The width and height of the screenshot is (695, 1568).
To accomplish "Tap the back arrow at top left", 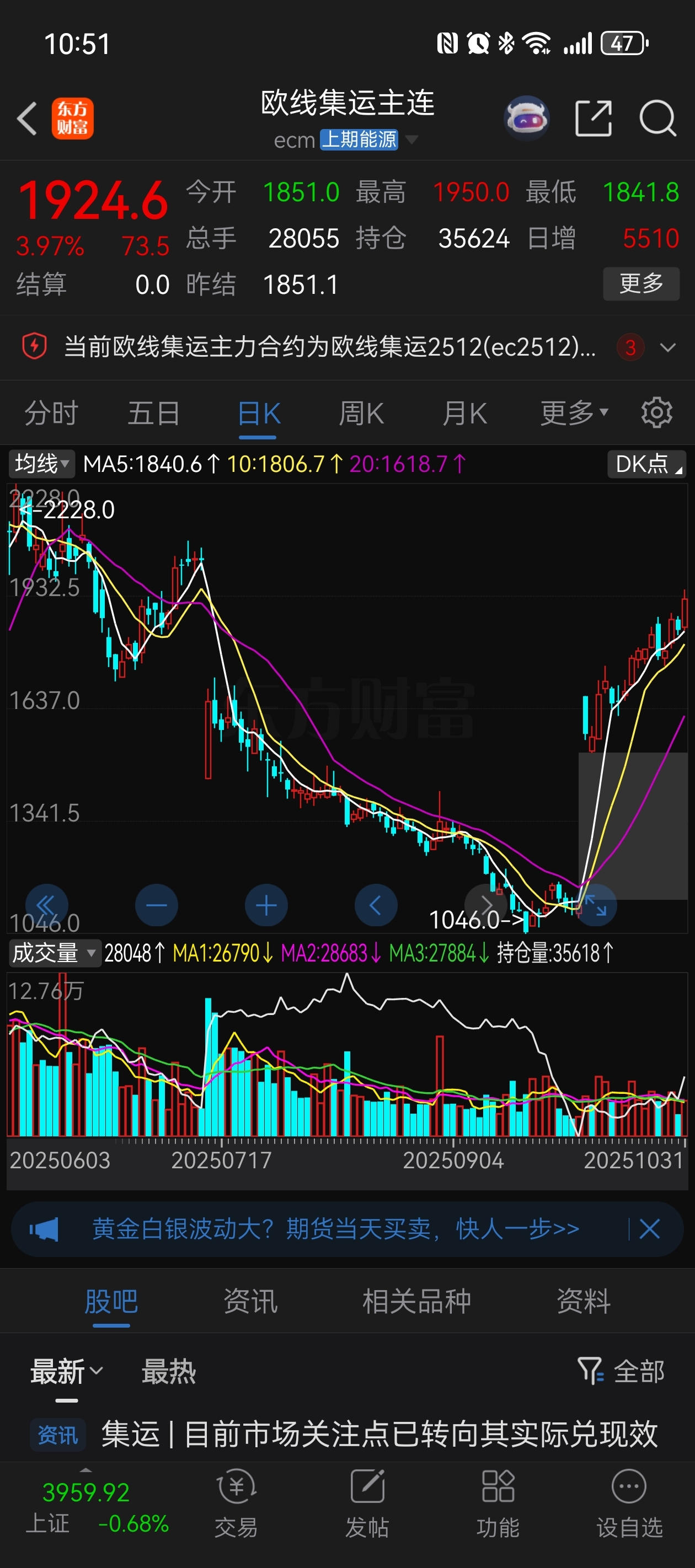I will pyautogui.click(x=27, y=118).
